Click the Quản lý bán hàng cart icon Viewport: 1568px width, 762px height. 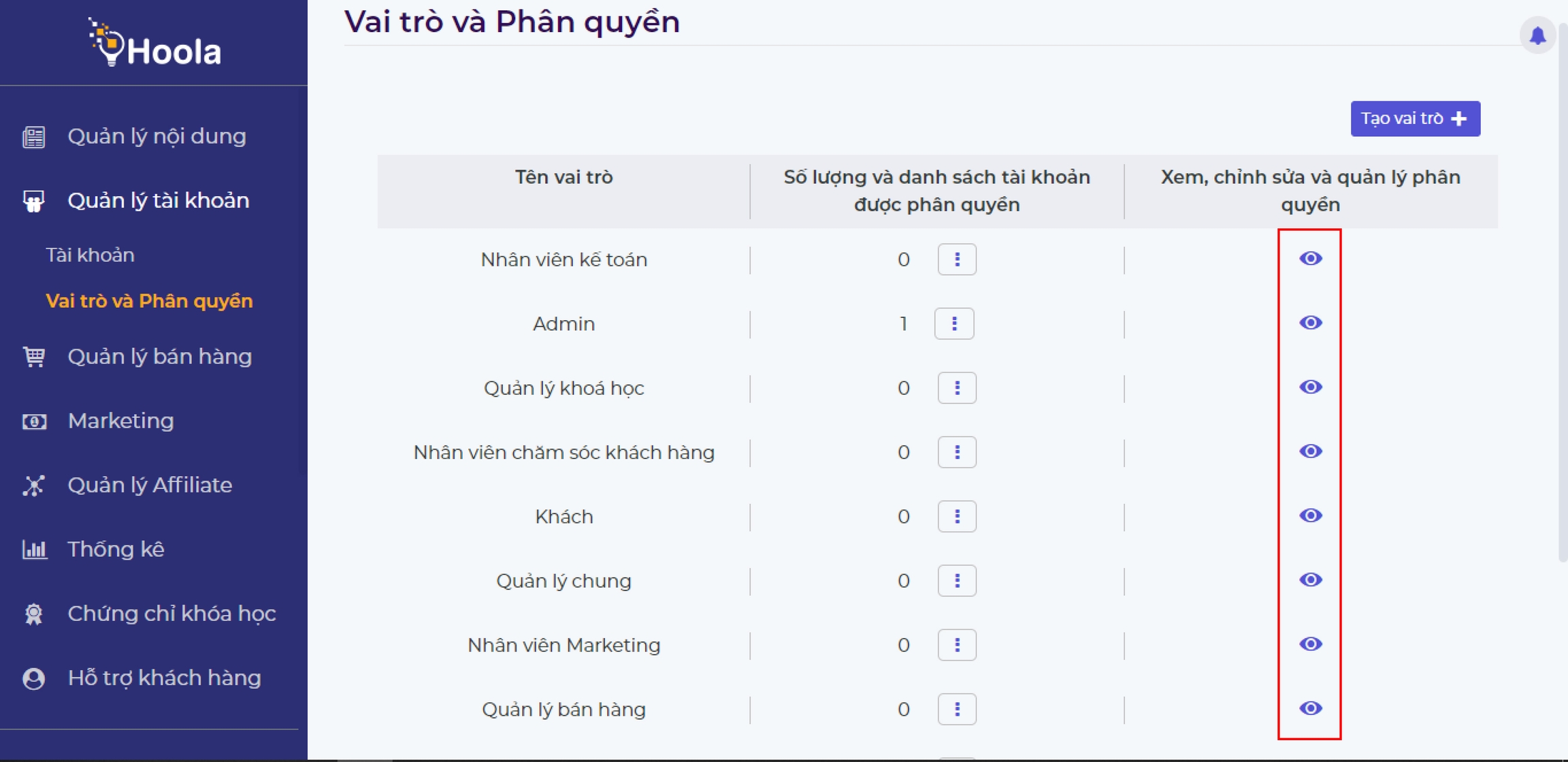click(34, 356)
